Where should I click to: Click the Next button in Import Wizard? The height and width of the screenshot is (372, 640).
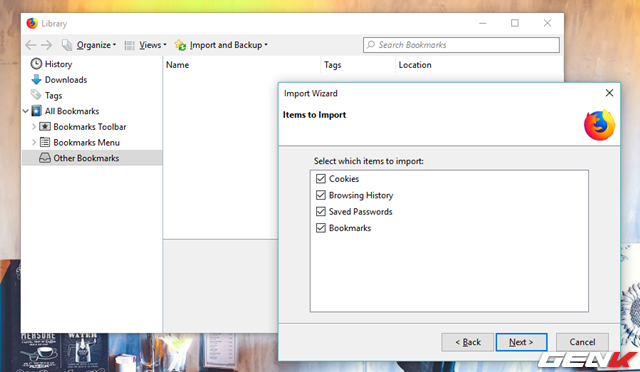pyautogui.click(x=521, y=342)
